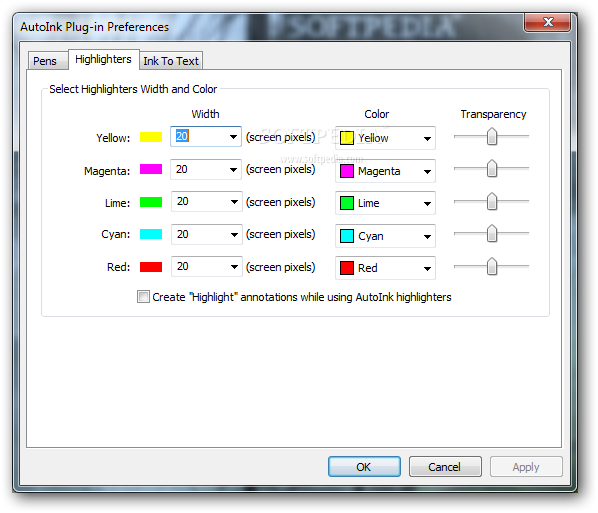Click the "Cyan:" row label

116,234
